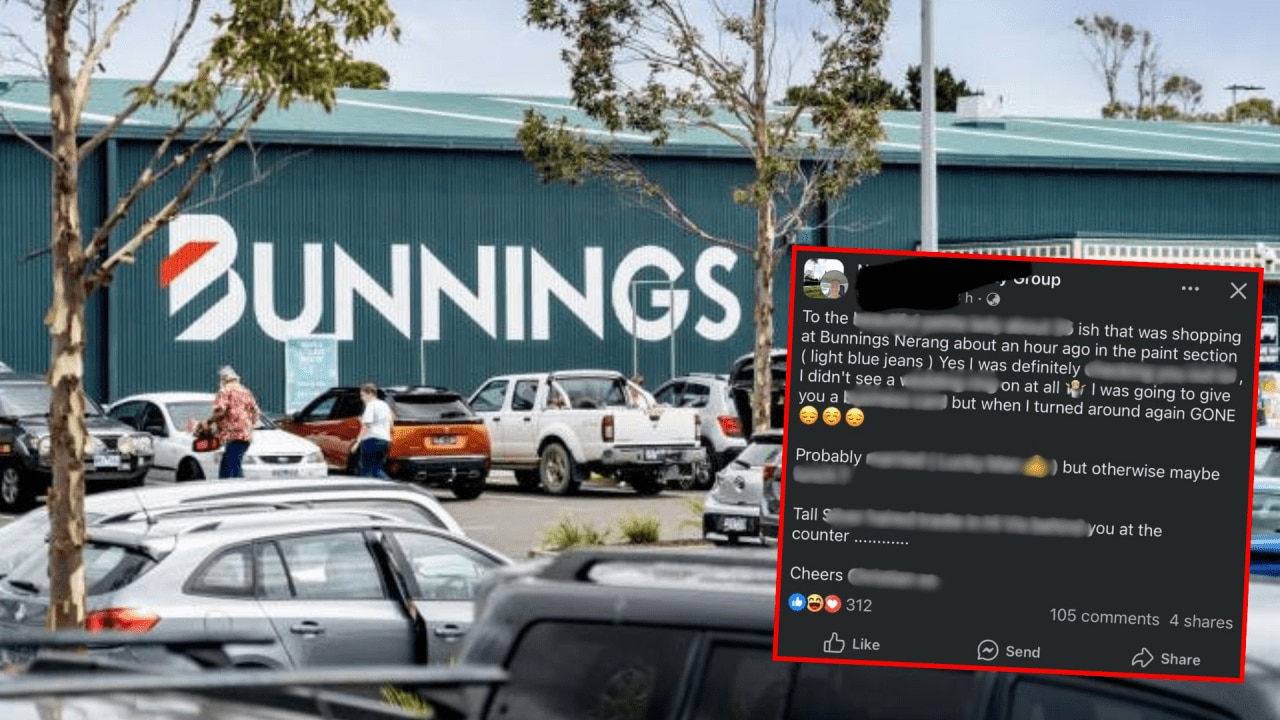Click the Share button label
The image size is (1280, 720).
(x=1180, y=658)
